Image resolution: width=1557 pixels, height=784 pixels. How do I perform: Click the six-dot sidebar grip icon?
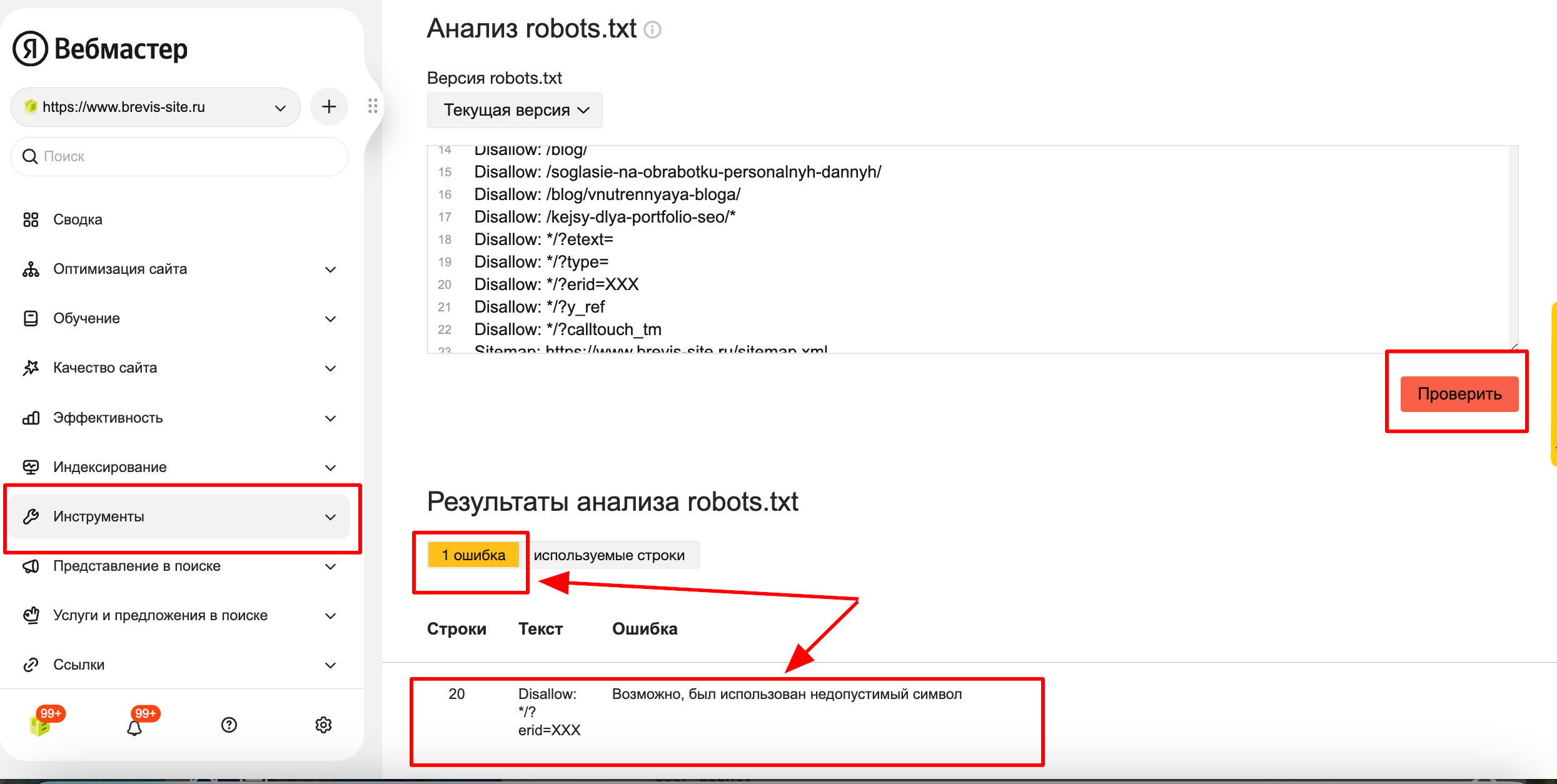tap(373, 106)
